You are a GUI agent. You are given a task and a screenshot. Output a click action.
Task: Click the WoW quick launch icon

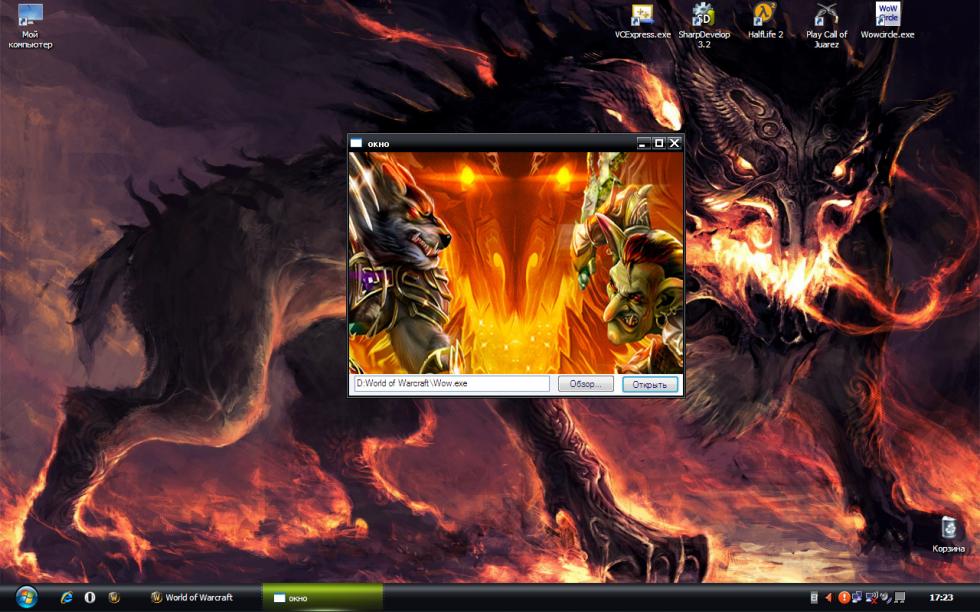[x=114, y=597]
